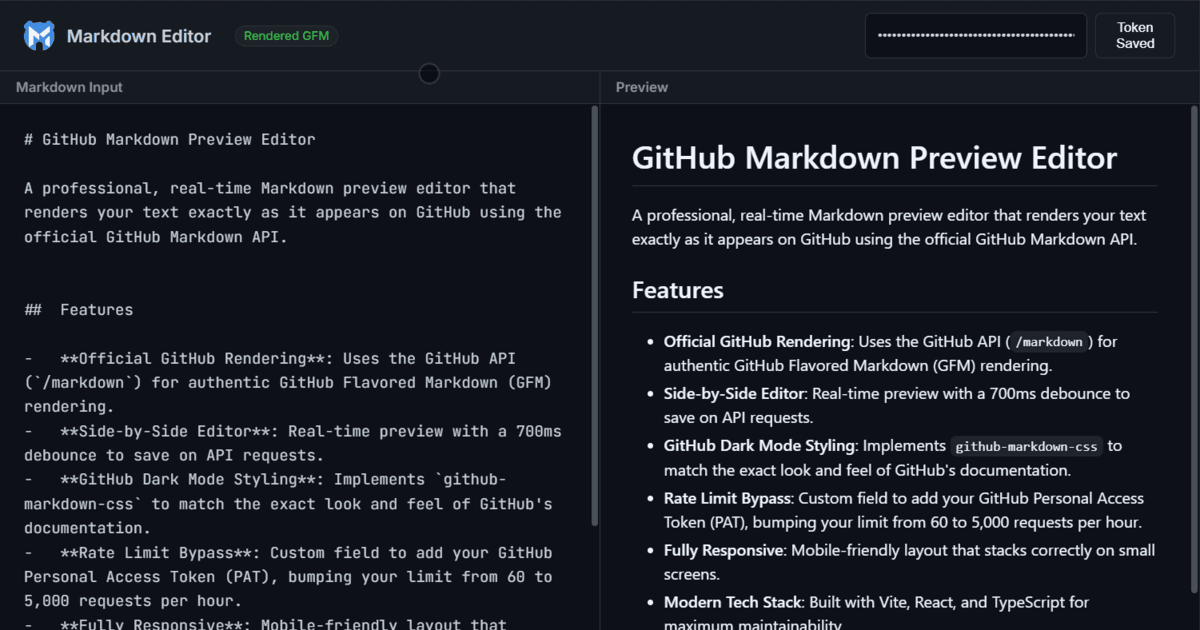Click the round divider handle between panes

pyautogui.click(x=429, y=73)
